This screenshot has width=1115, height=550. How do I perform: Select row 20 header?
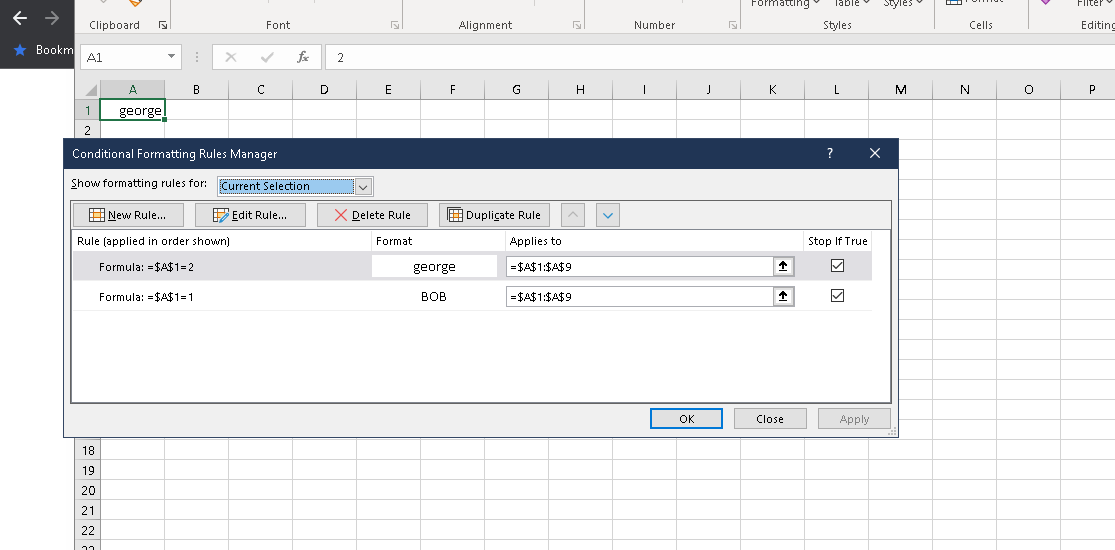pos(88,490)
